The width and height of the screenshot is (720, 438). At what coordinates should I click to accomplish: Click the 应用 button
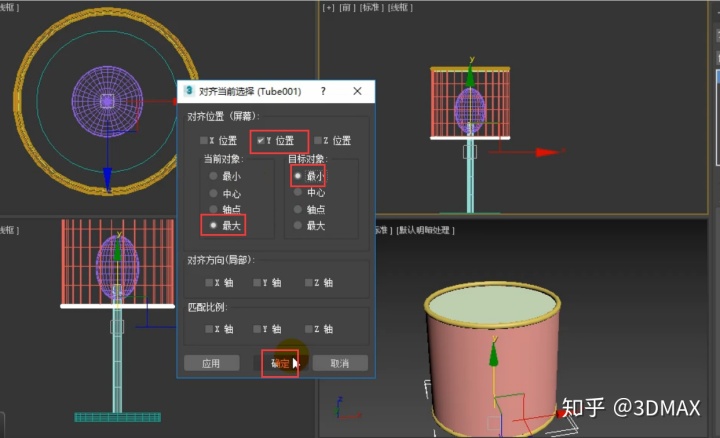(x=211, y=363)
